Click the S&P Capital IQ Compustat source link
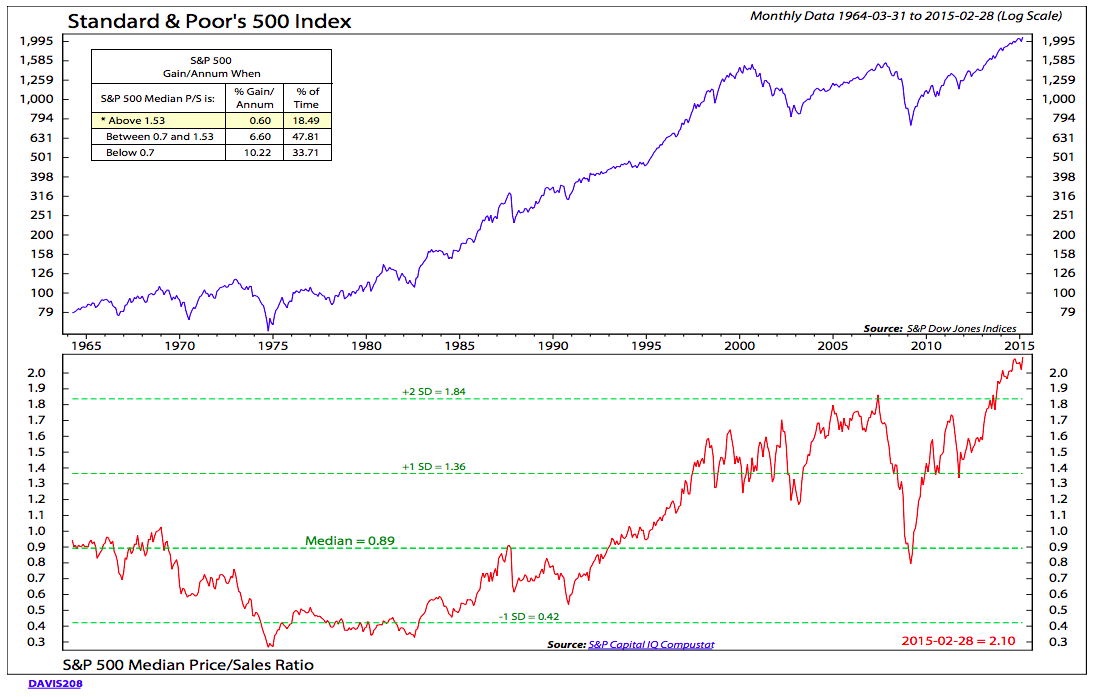This screenshot has height=697, width=1112. coord(651,645)
